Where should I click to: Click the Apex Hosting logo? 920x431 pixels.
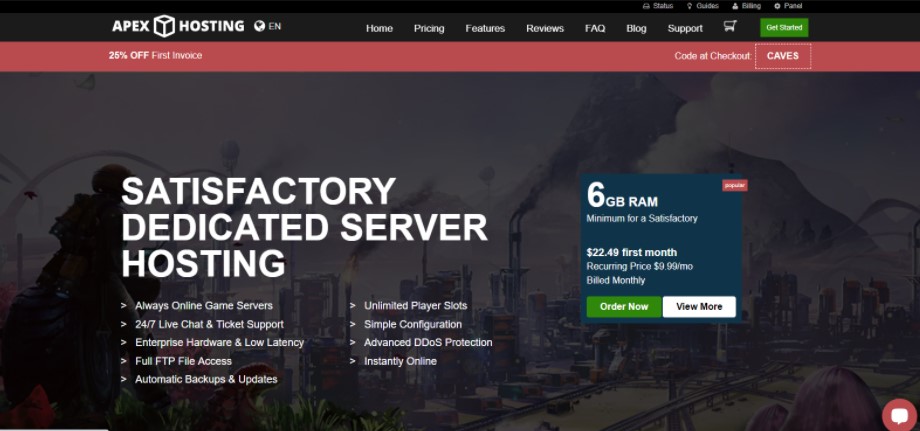click(x=178, y=26)
